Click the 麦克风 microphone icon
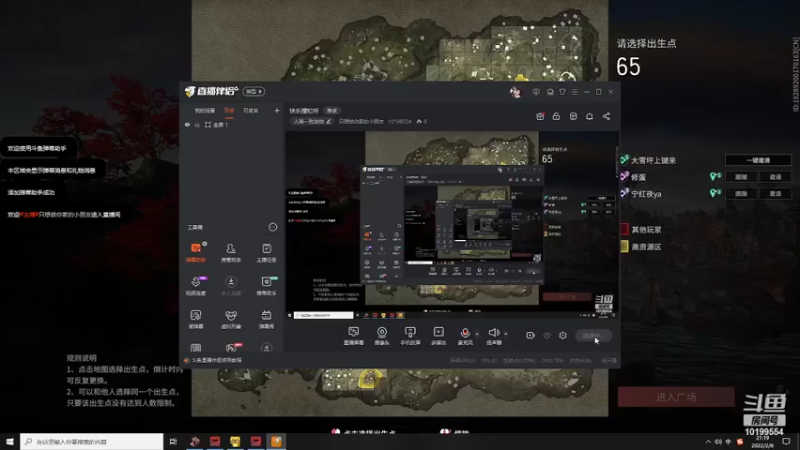The width and height of the screenshot is (800, 450). (x=465, y=333)
